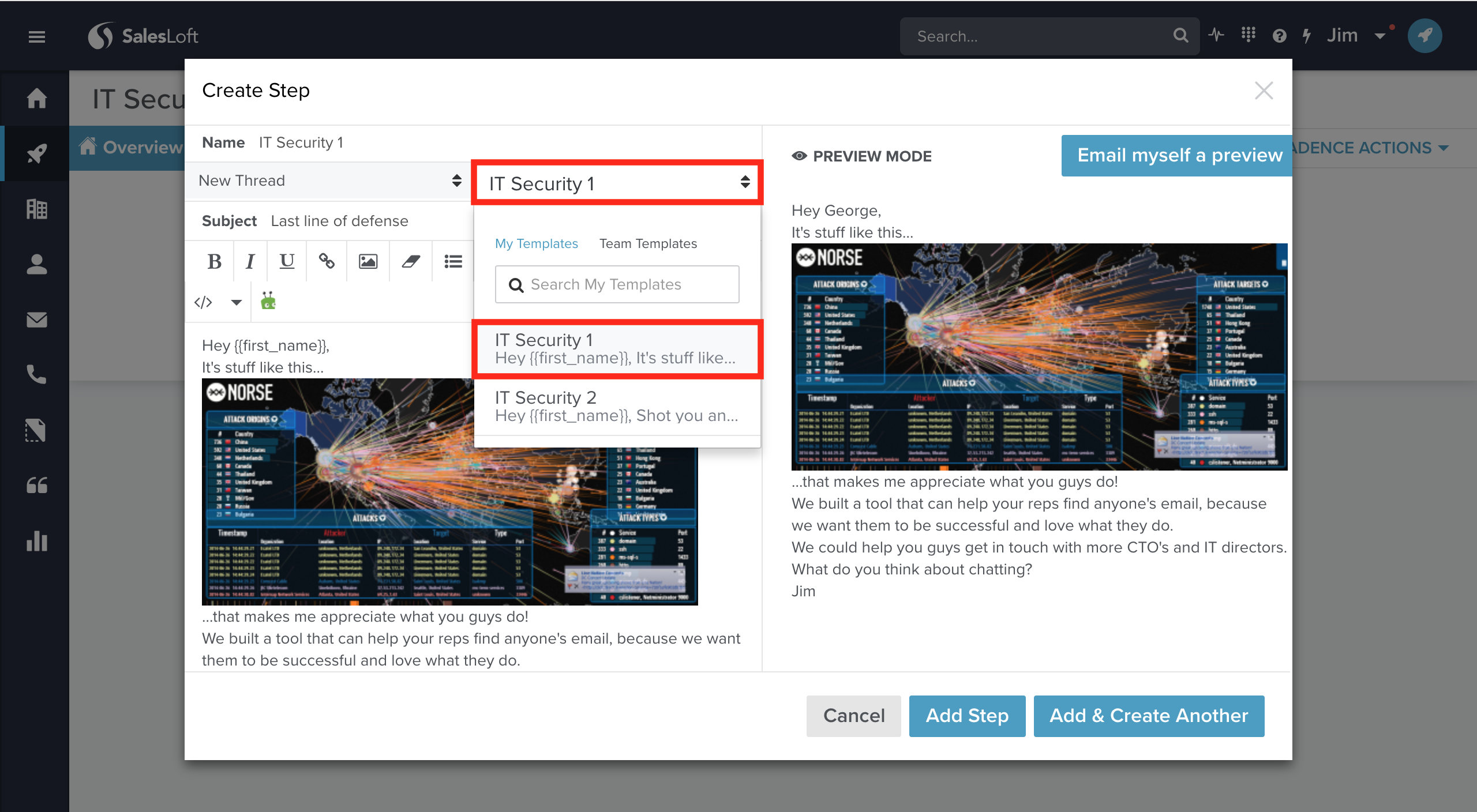Open the green bug-robot toolbar icon
Image resolution: width=1477 pixels, height=812 pixels.
[x=268, y=301]
